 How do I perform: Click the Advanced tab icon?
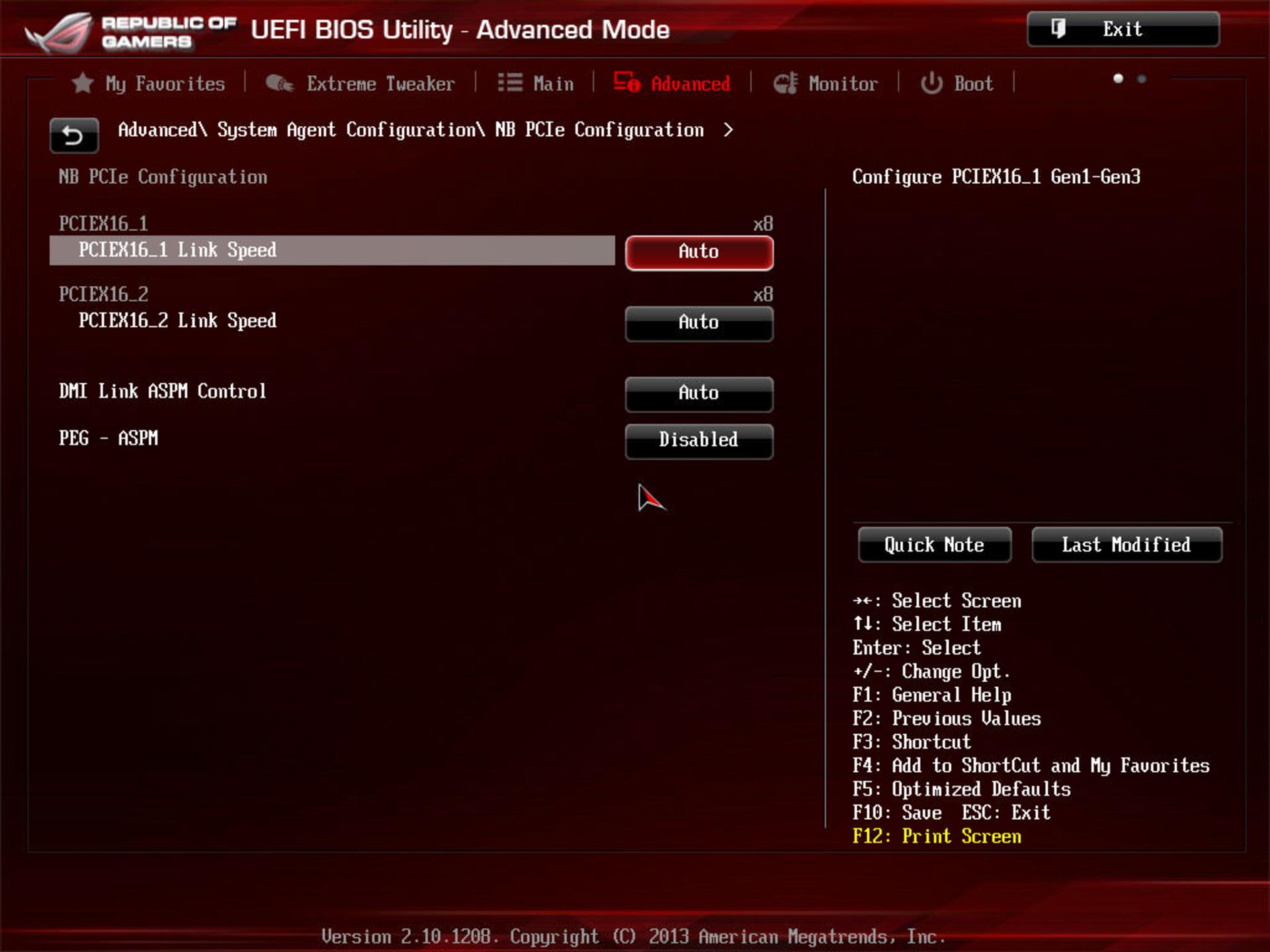(x=626, y=82)
